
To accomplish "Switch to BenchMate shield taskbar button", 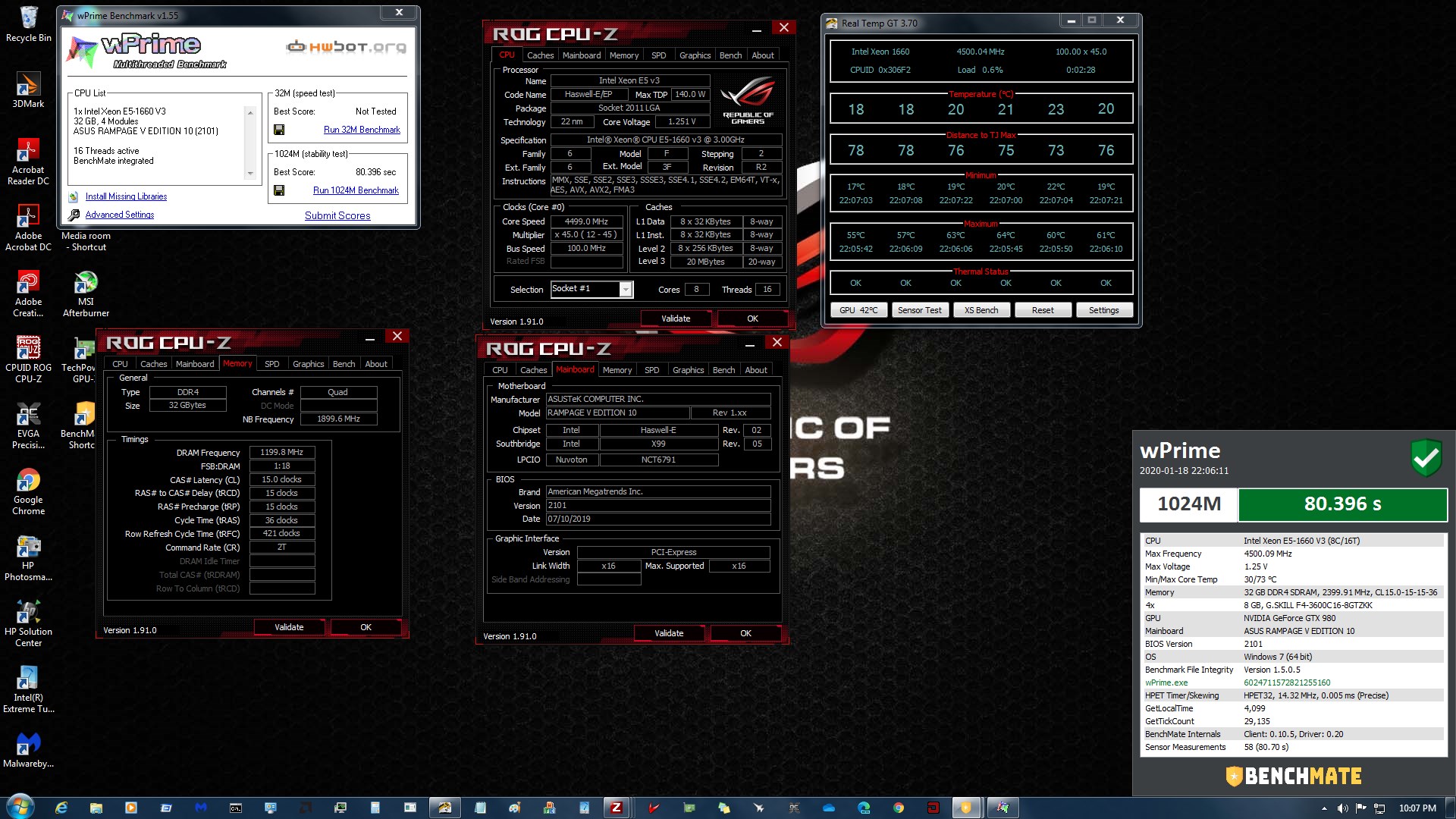I will pos(966,808).
